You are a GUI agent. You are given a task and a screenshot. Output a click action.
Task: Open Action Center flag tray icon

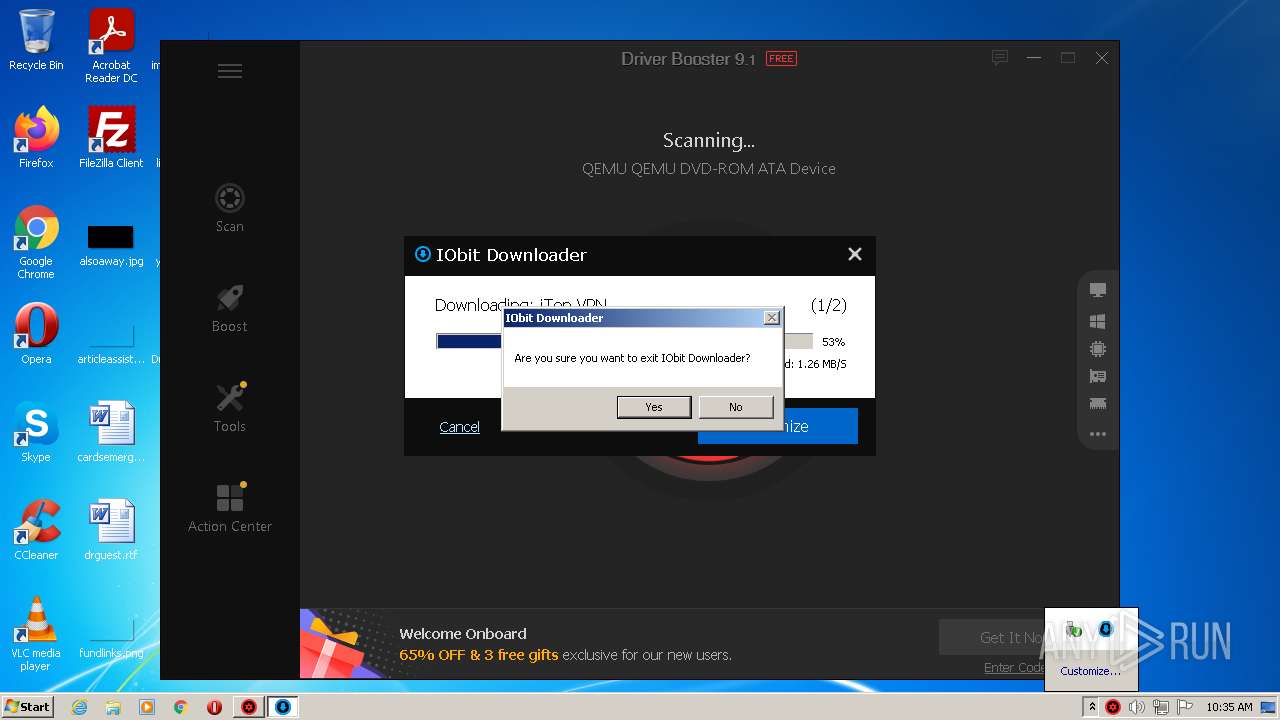pyautogui.click(x=1184, y=707)
